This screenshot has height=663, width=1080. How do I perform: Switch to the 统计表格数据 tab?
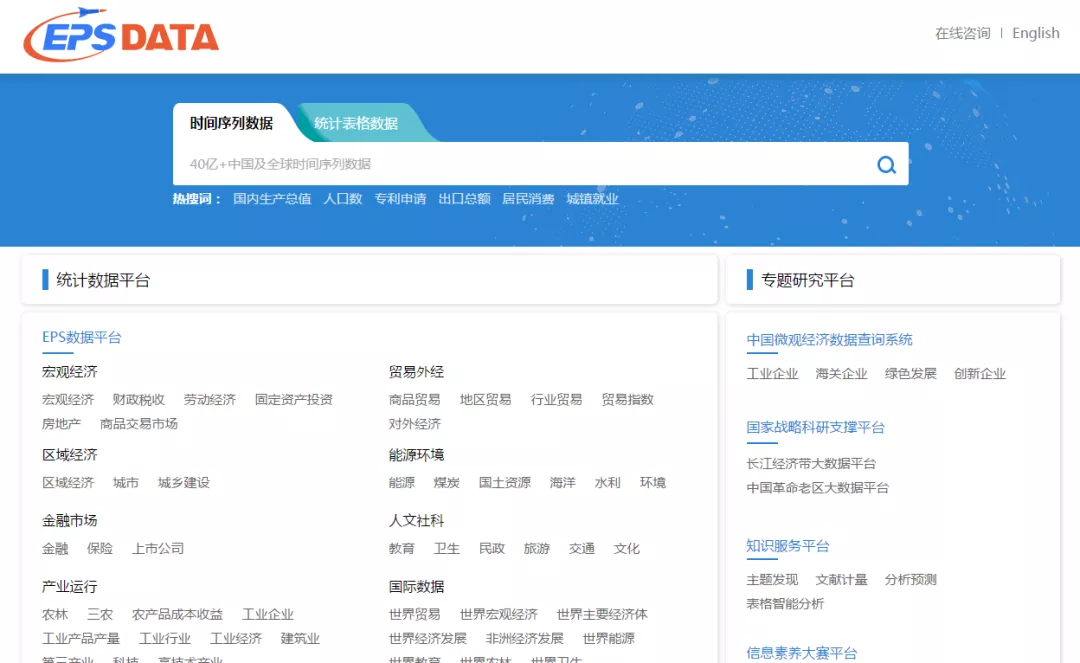click(x=355, y=123)
